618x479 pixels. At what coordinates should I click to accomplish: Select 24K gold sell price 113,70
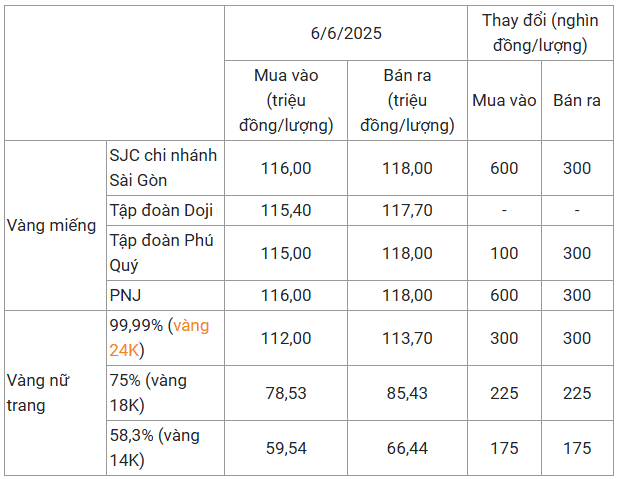coord(407,338)
